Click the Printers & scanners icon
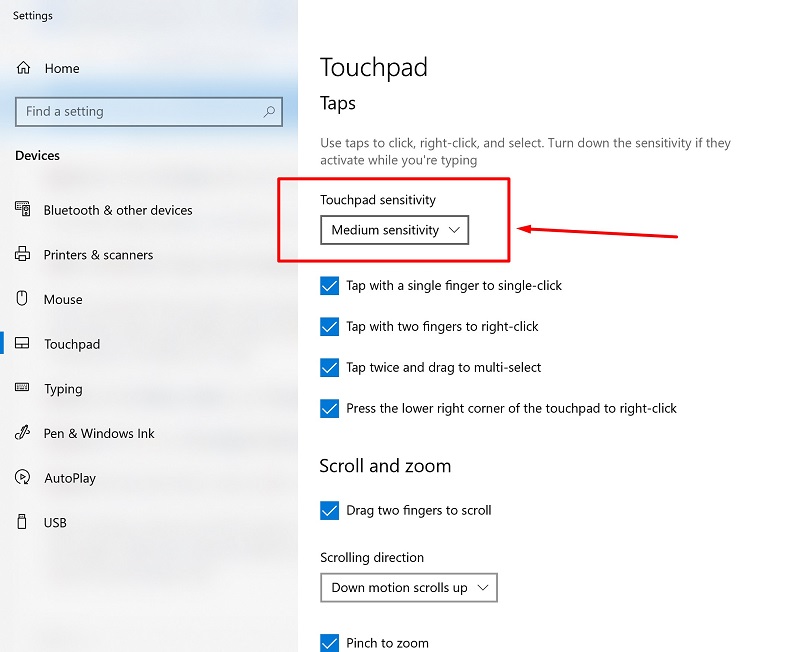This screenshot has width=800, height=652. (23, 254)
